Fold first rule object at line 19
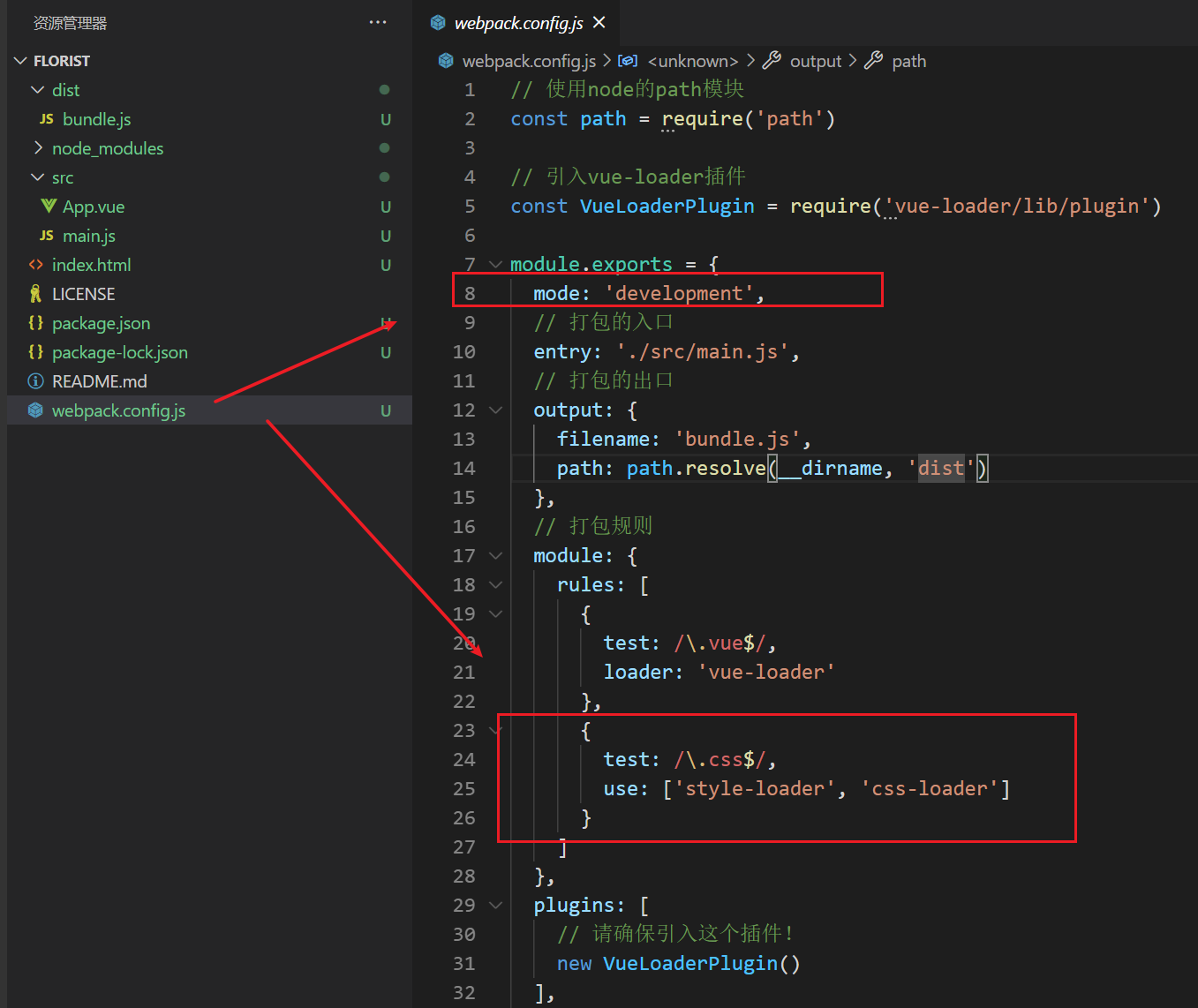 click(495, 613)
